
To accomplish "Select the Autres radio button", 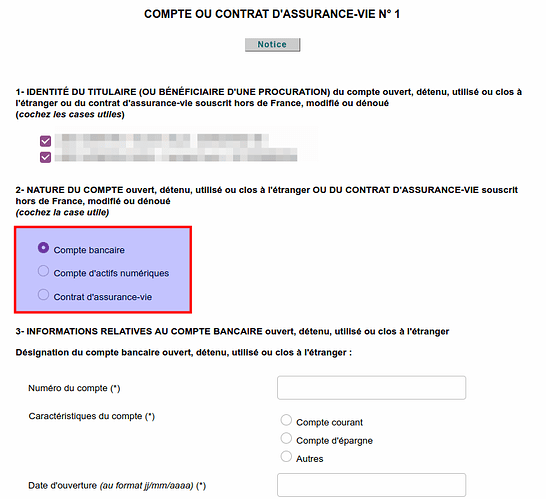I will [286, 456].
